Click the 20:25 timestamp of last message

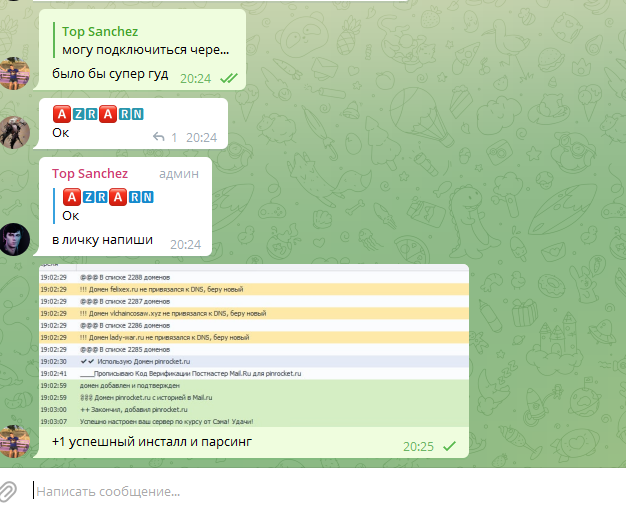click(x=418, y=447)
